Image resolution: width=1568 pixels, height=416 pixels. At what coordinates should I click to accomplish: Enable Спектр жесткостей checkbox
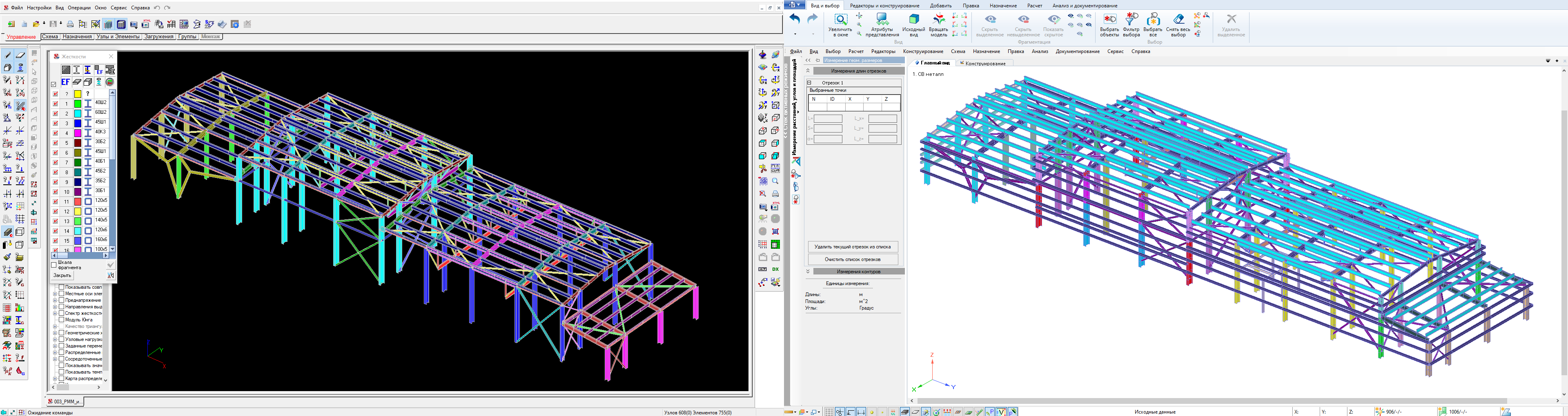coord(62,313)
